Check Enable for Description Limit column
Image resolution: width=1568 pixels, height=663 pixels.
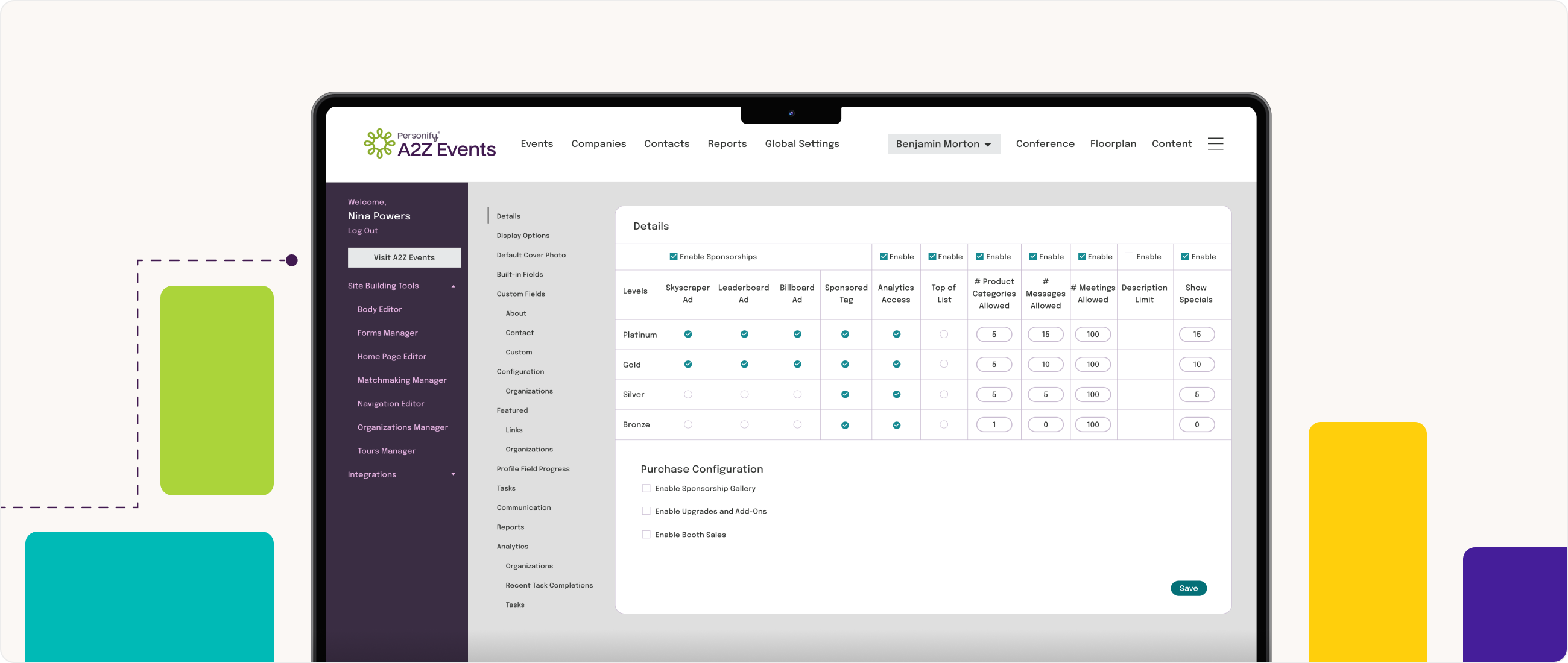[1128, 257]
